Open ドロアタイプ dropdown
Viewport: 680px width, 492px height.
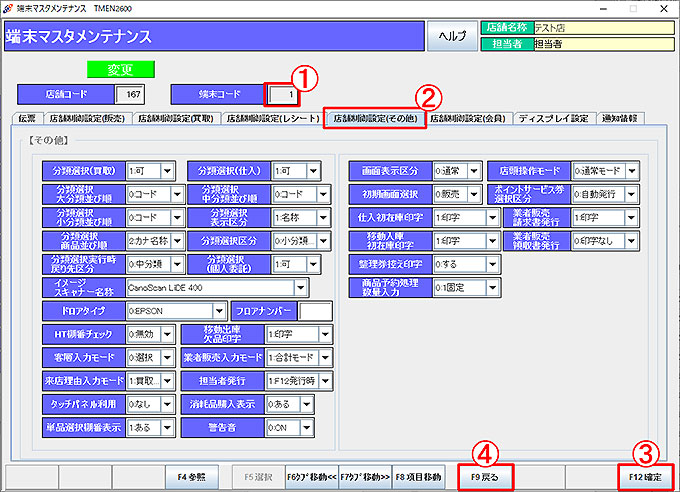219,311
